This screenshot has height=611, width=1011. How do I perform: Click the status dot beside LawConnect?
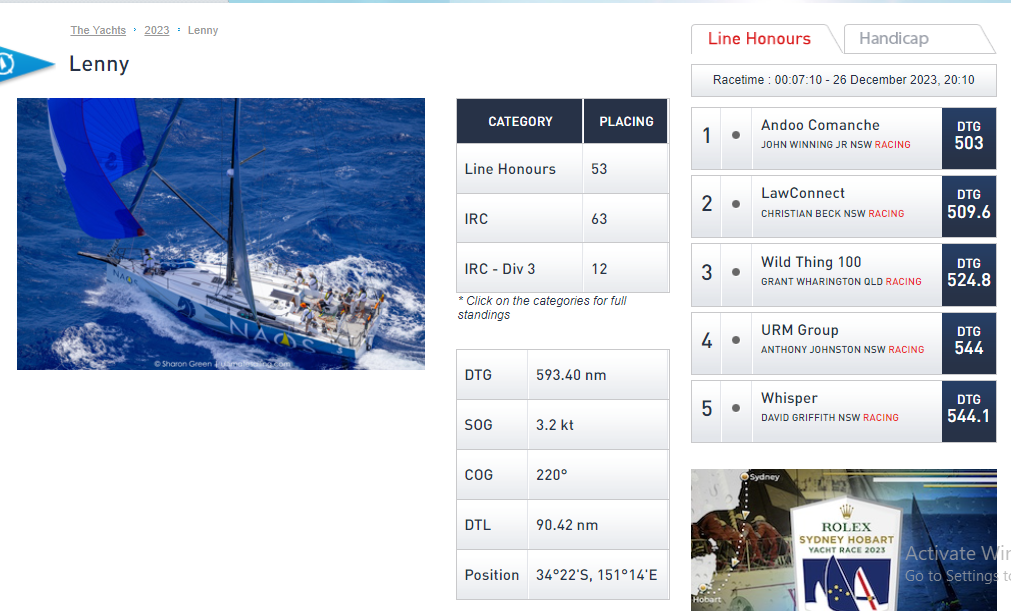click(736, 204)
